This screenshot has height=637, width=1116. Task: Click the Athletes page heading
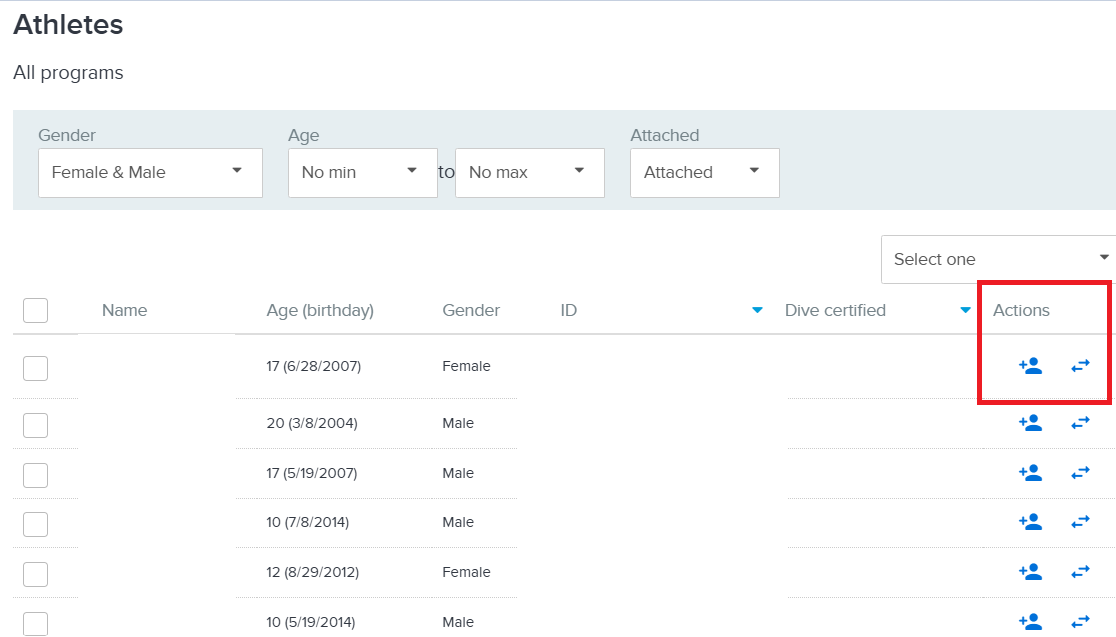click(x=68, y=24)
